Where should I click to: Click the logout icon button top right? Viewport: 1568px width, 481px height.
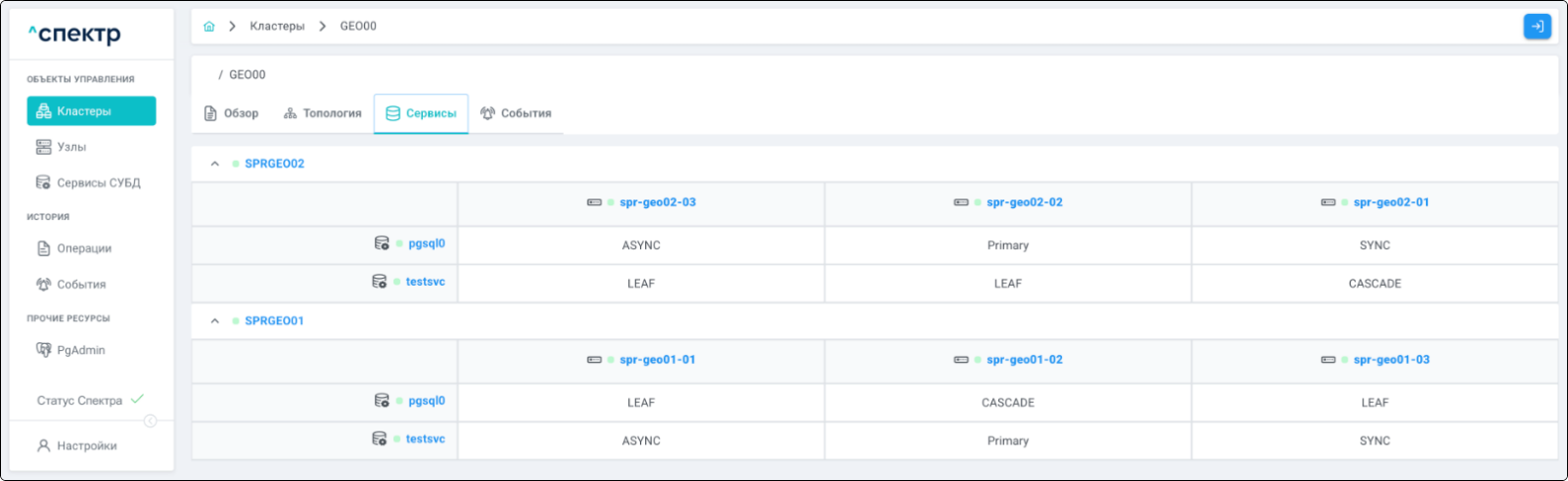(1536, 27)
